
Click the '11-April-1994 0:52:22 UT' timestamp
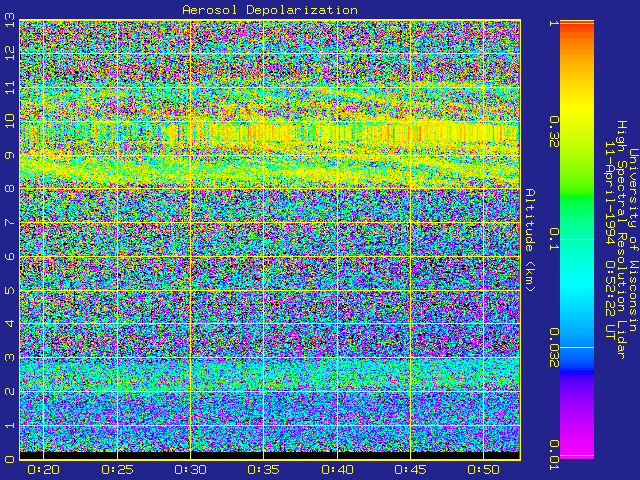coord(610,240)
